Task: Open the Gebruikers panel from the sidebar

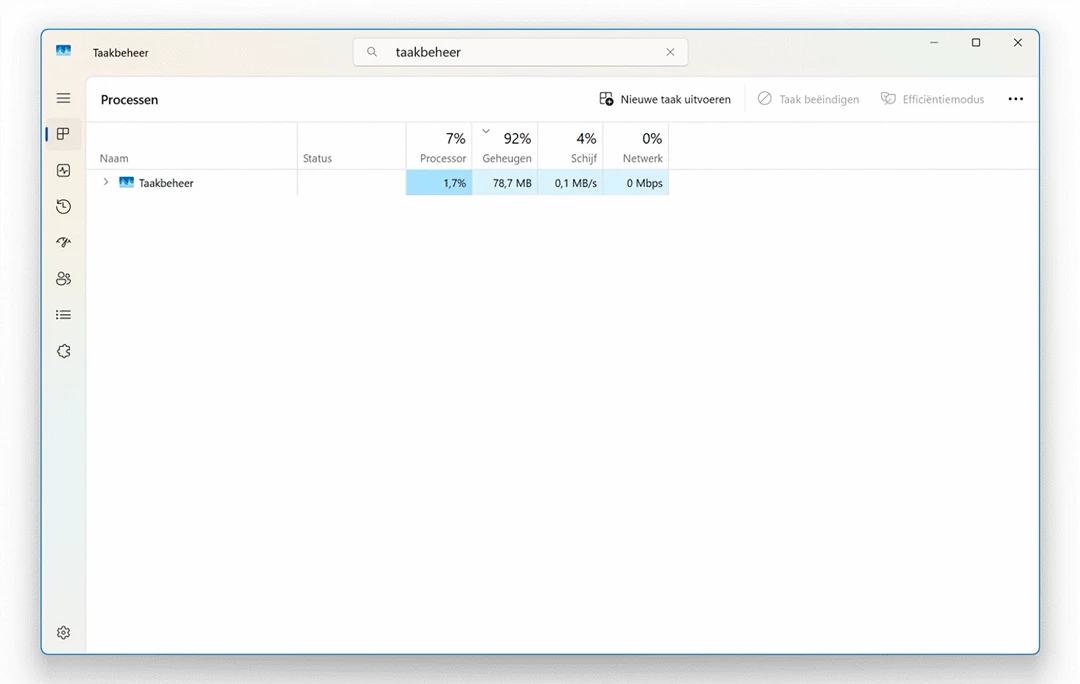Action: 63,279
